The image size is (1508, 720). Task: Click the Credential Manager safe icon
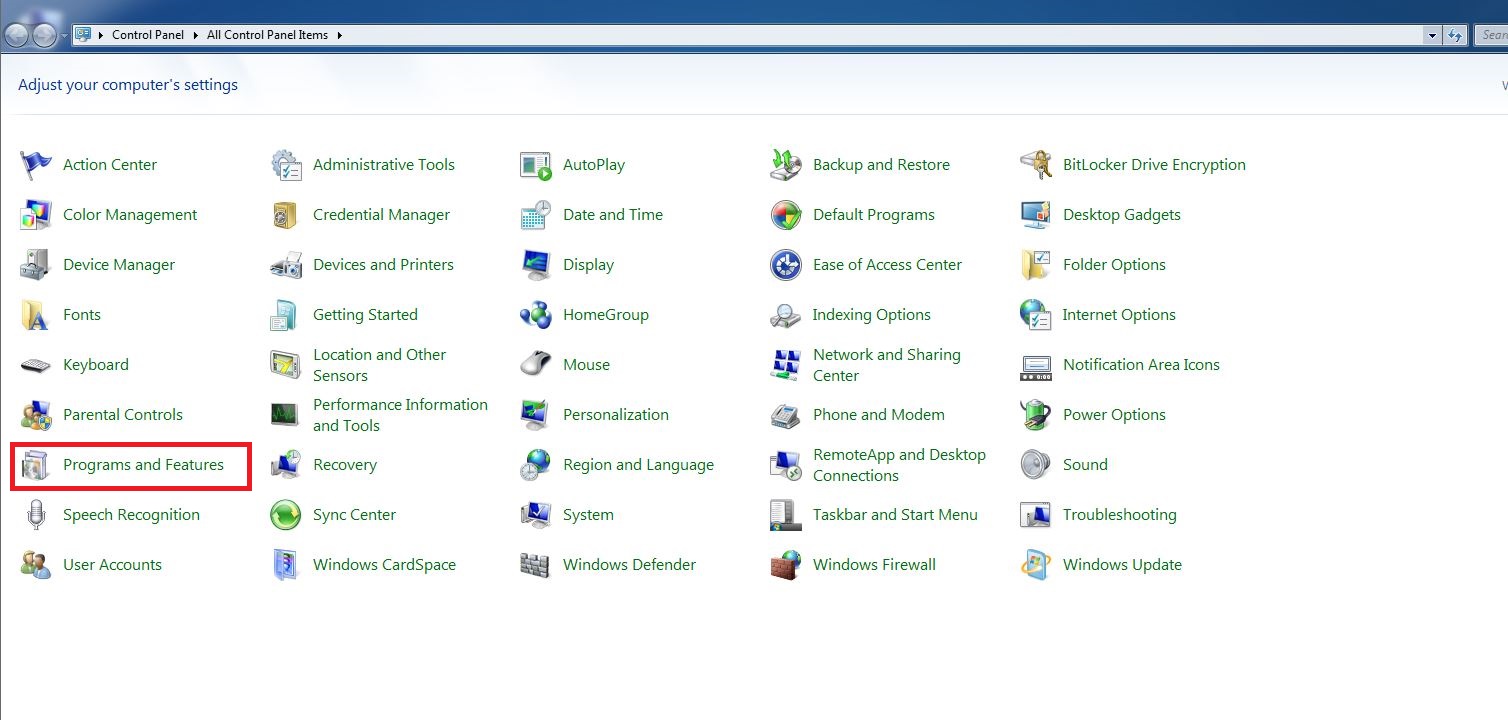click(x=286, y=215)
